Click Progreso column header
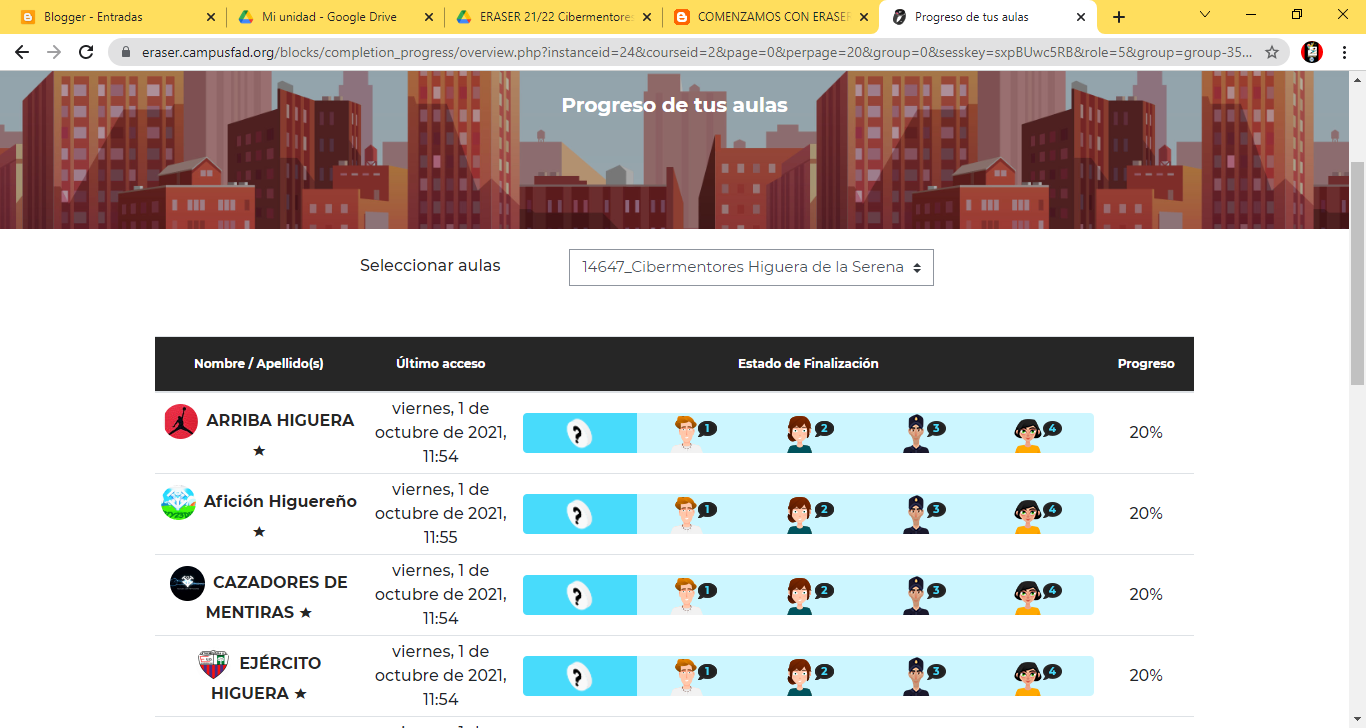Viewport: 1366px width, 728px height. (x=1146, y=364)
